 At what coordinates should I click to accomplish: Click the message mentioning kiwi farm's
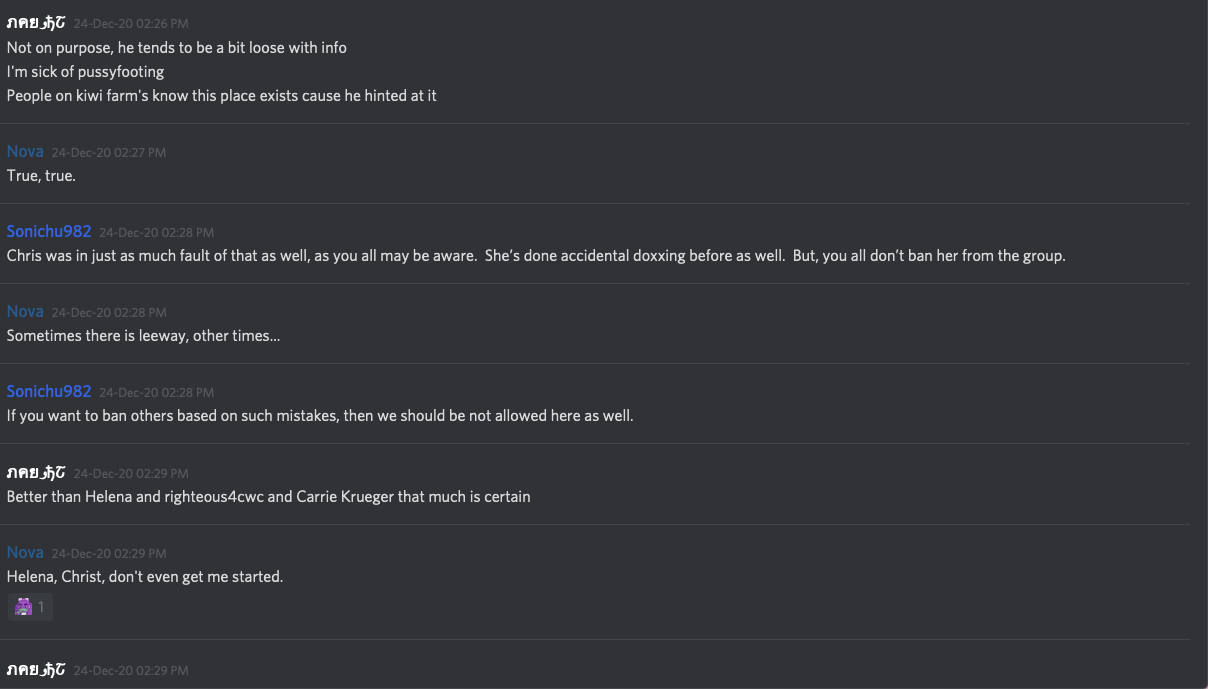click(221, 96)
